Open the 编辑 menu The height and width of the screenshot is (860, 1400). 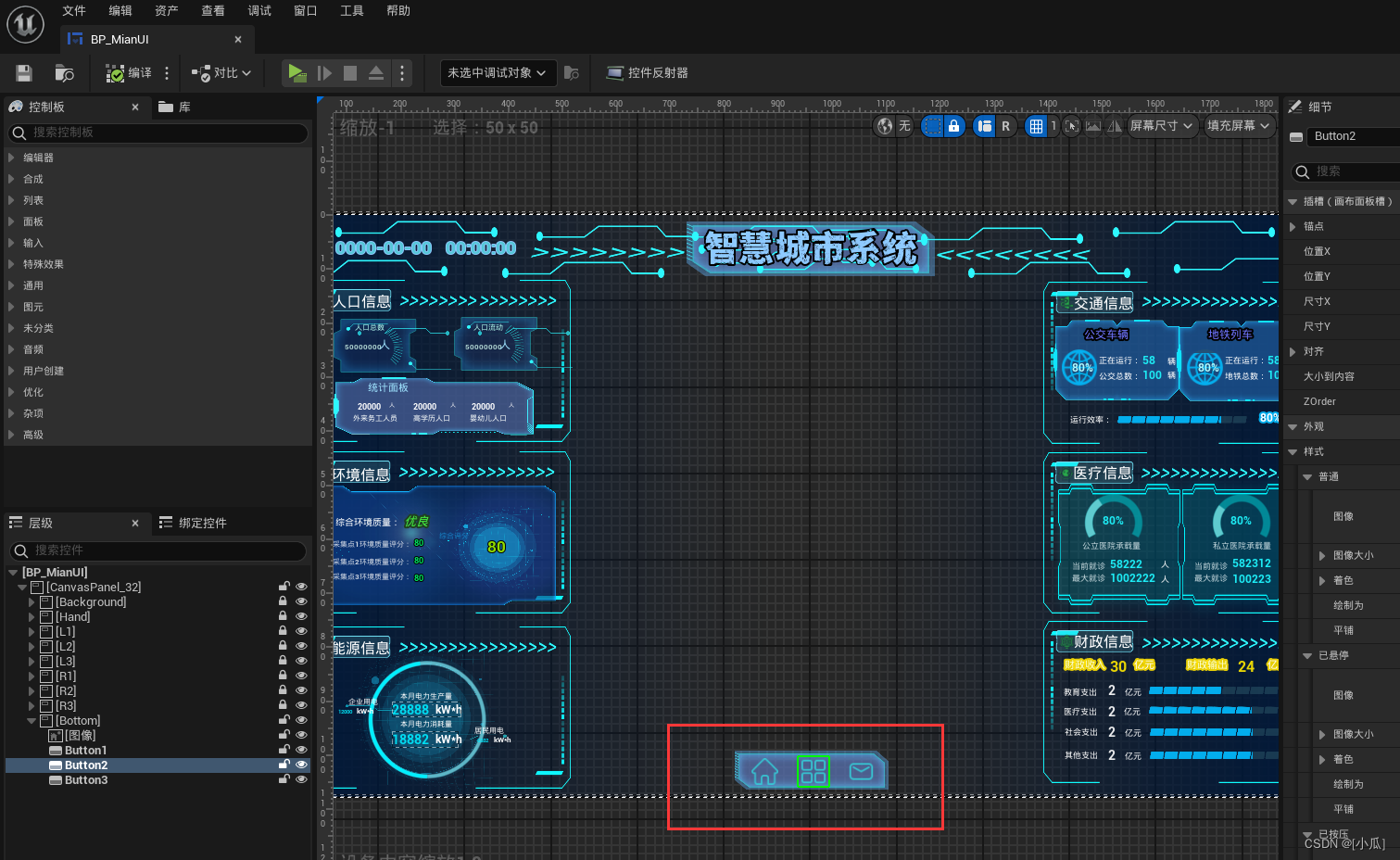click(120, 11)
